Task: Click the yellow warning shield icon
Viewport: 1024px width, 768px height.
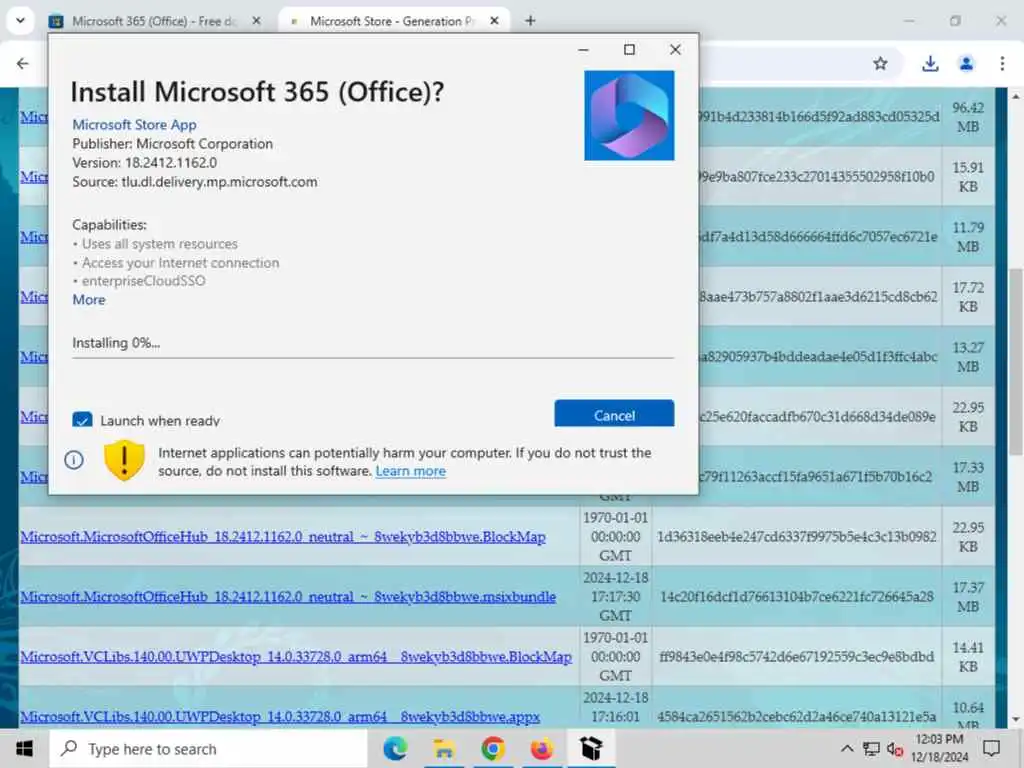Action: pyautogui.click(x=124, y=460)
